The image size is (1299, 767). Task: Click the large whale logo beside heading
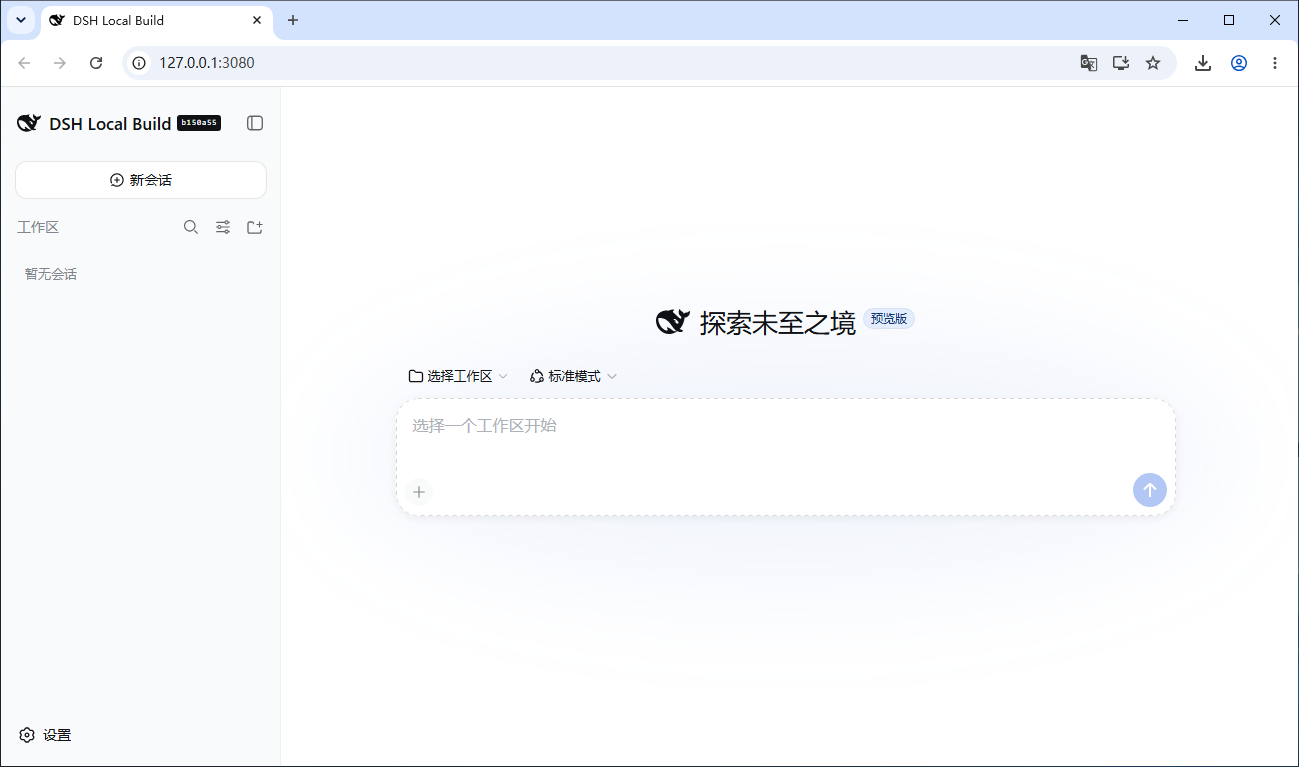[x=673, y=322]
